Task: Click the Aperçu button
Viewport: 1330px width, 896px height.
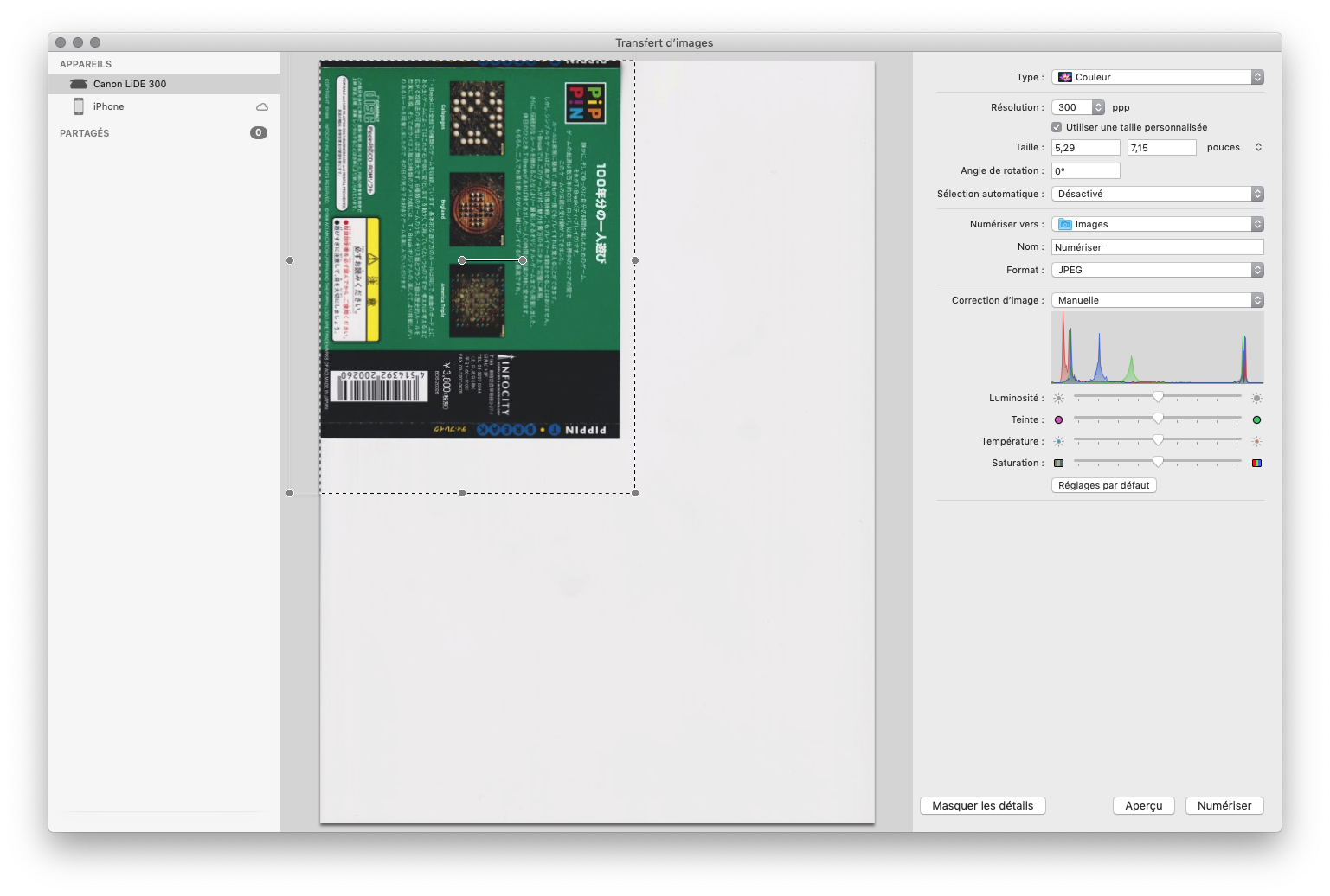Action: (x=1144, y=805)
